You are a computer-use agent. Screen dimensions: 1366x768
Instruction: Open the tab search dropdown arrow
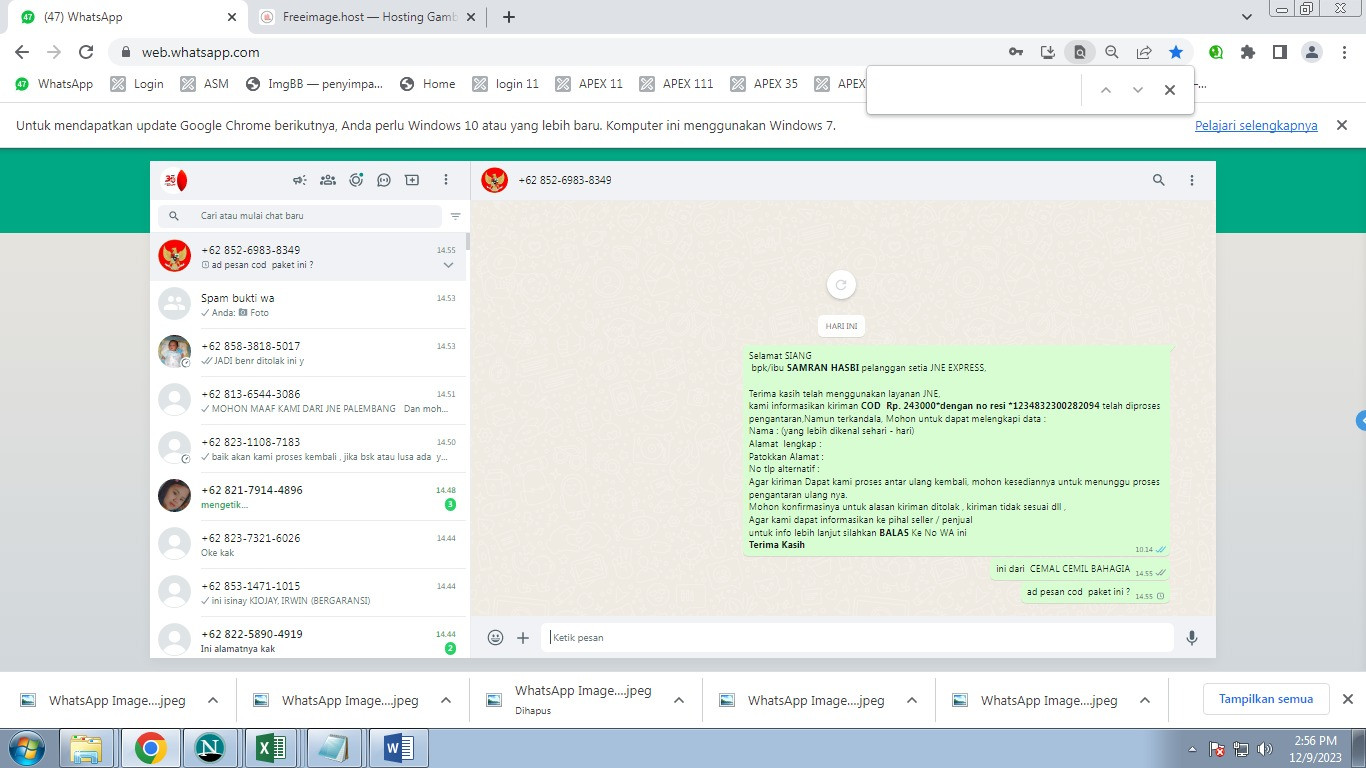tap(1247, 17)
